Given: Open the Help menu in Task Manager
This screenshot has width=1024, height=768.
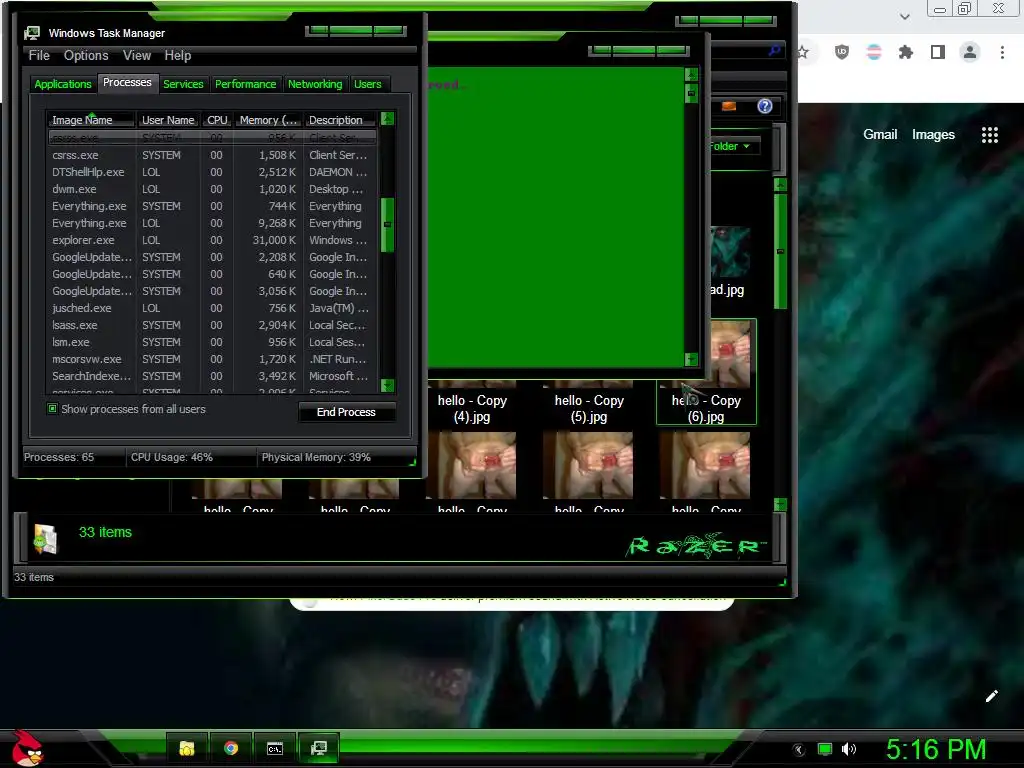Looking at the screenshot, I should 178,56.
